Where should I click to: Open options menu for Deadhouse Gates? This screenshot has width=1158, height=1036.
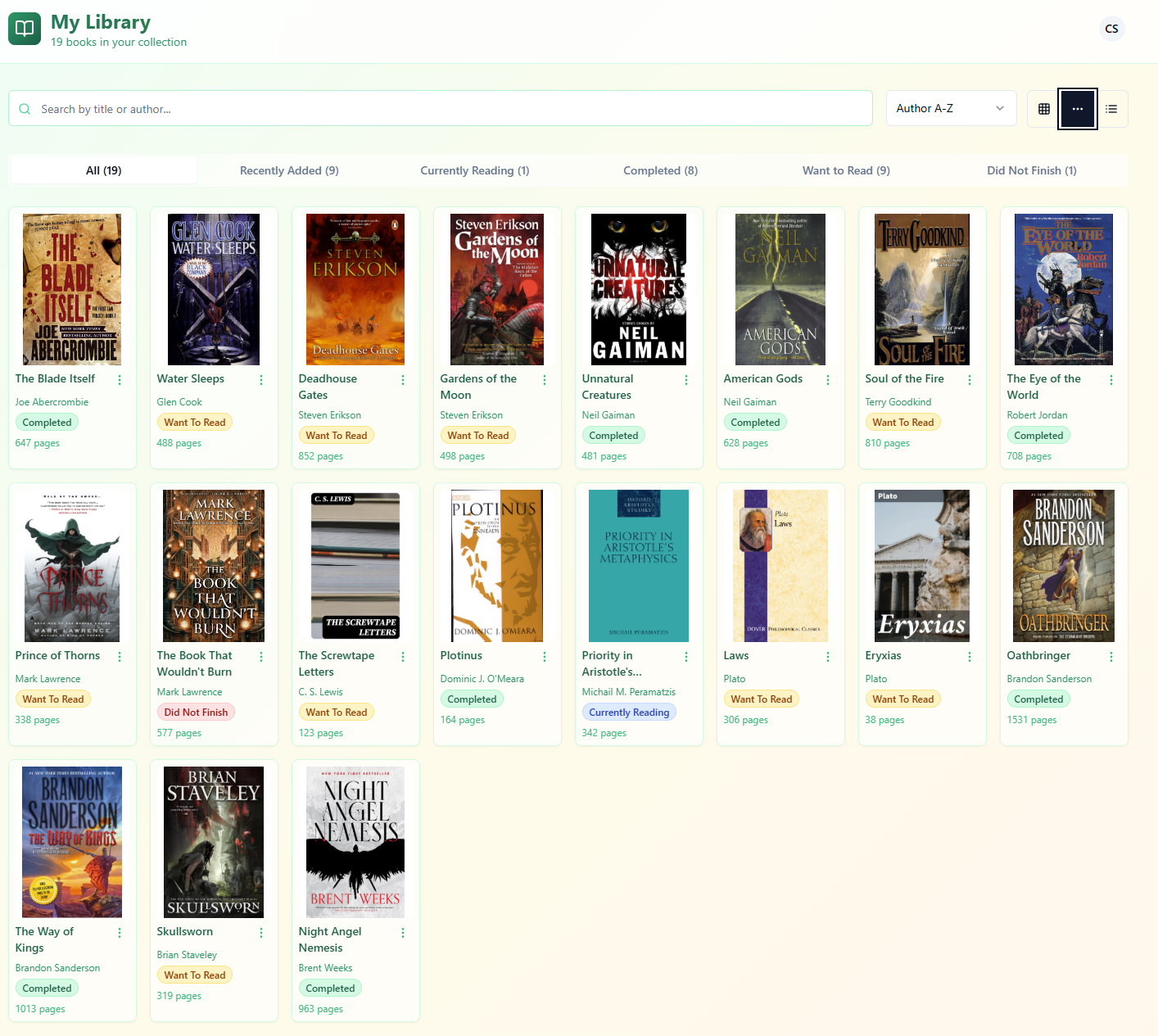pos(403,380)
